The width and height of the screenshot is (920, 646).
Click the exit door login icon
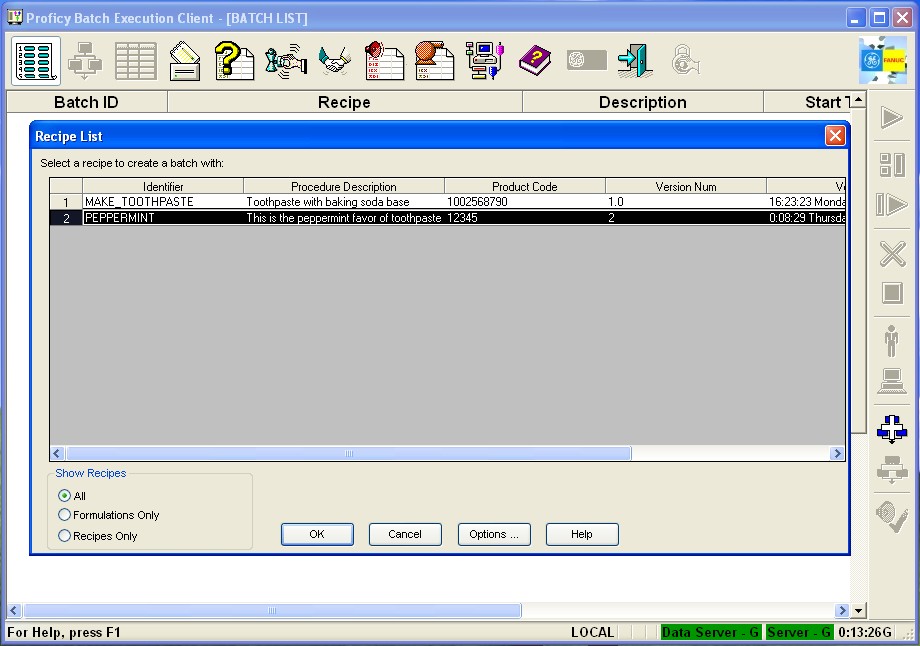pyautogui.click(x=635, y=61)
